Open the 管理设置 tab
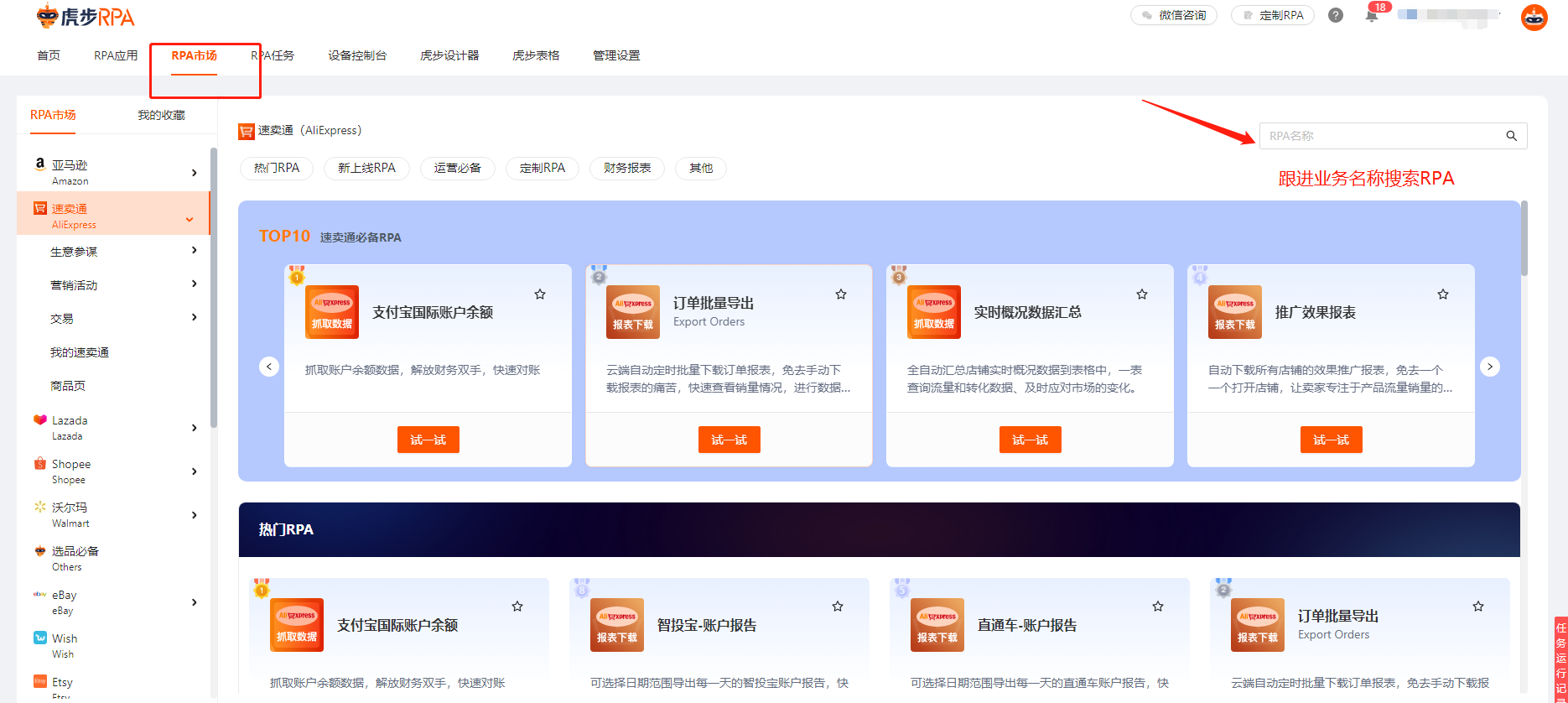1568x703 pixels. pos(616,55)
